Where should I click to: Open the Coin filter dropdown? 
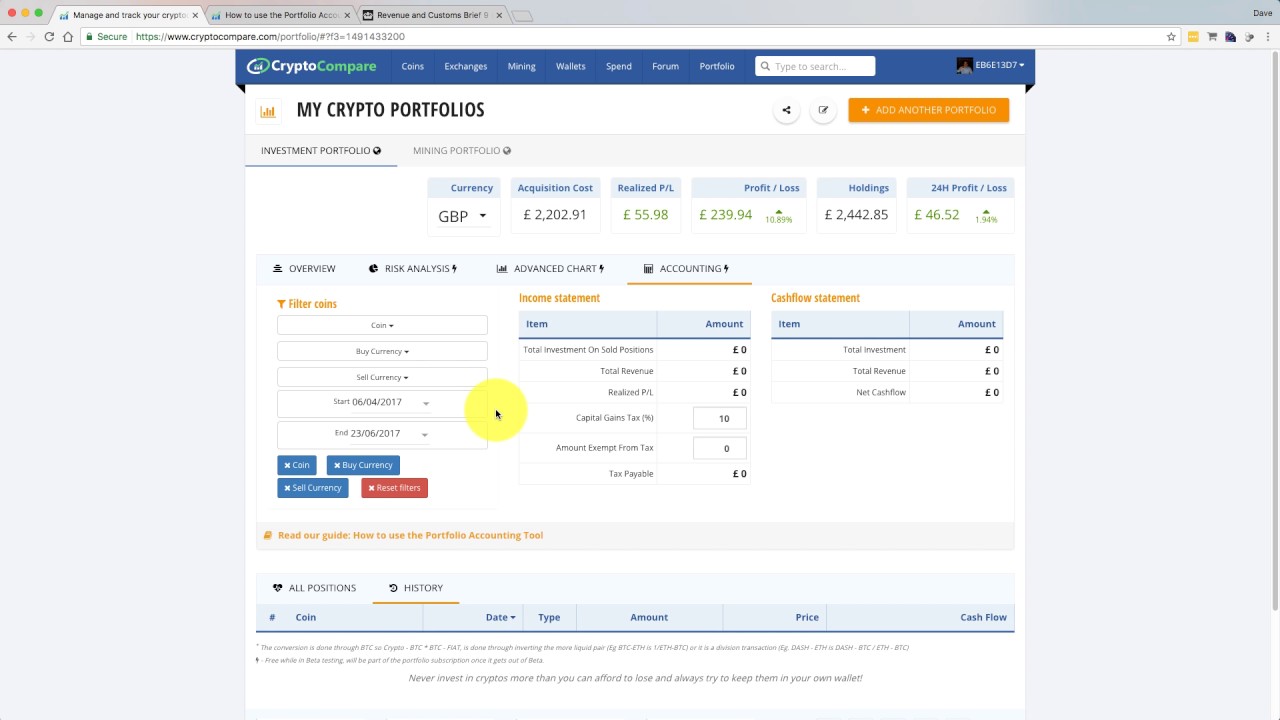point(382,325)
